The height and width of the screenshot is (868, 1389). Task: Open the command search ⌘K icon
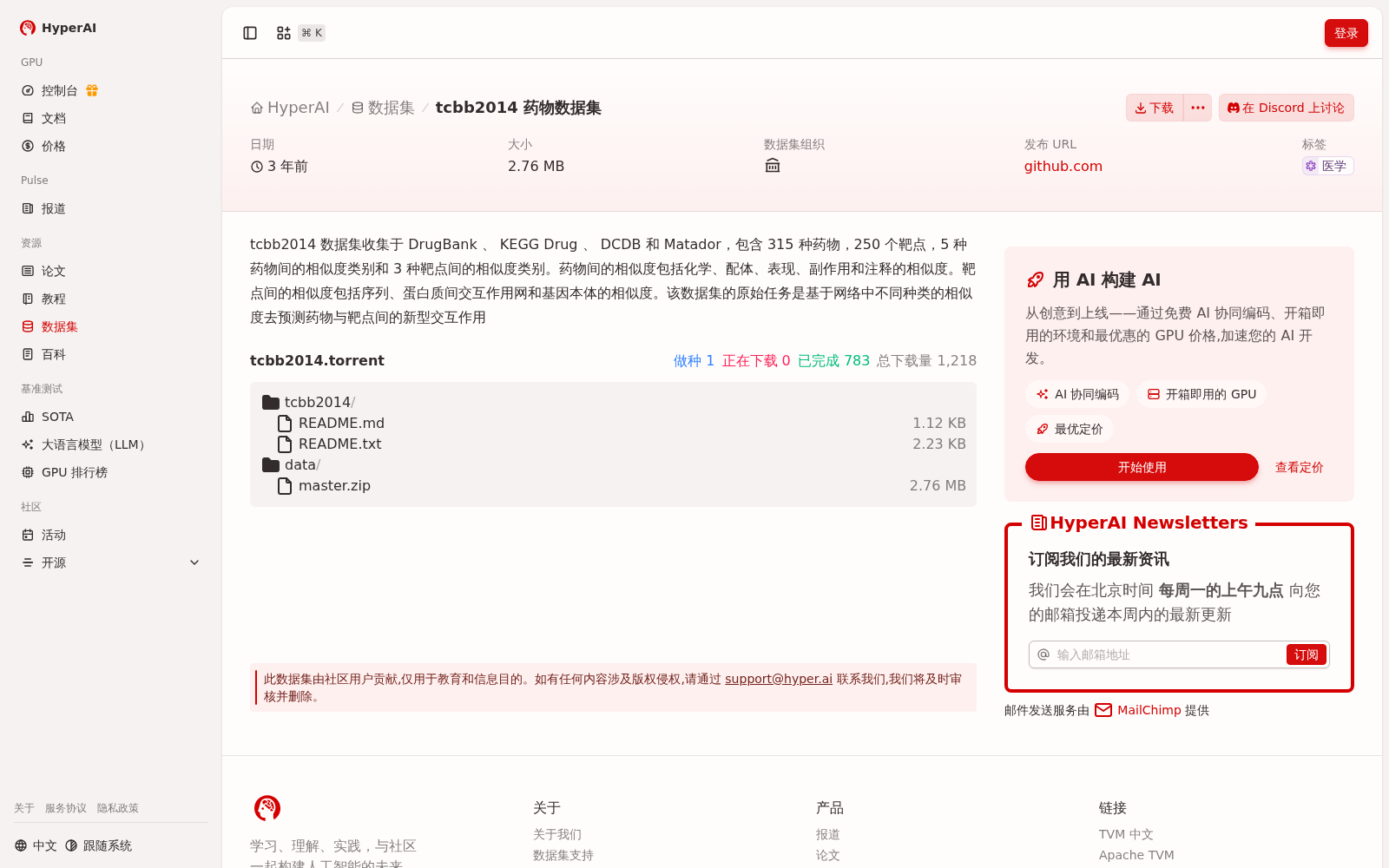point(284,33)
